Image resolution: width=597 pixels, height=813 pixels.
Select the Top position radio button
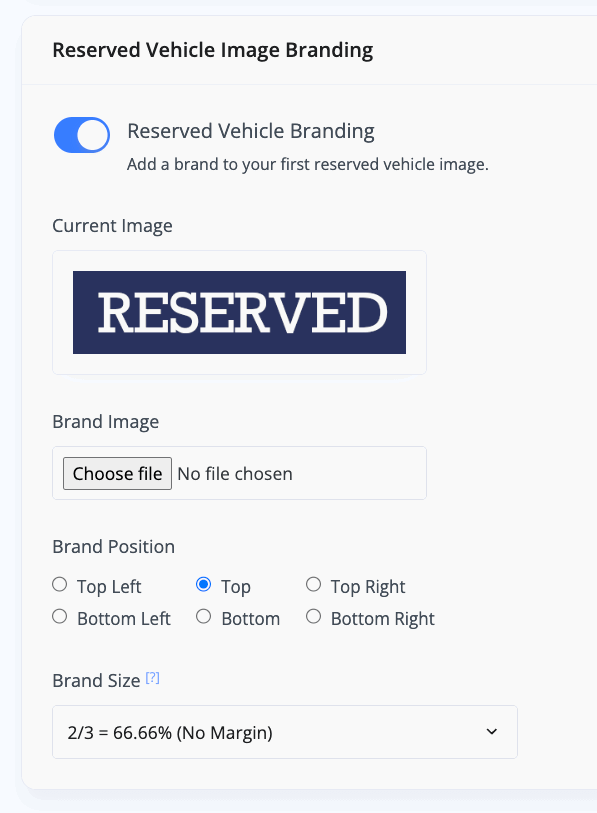coord(203,584)
